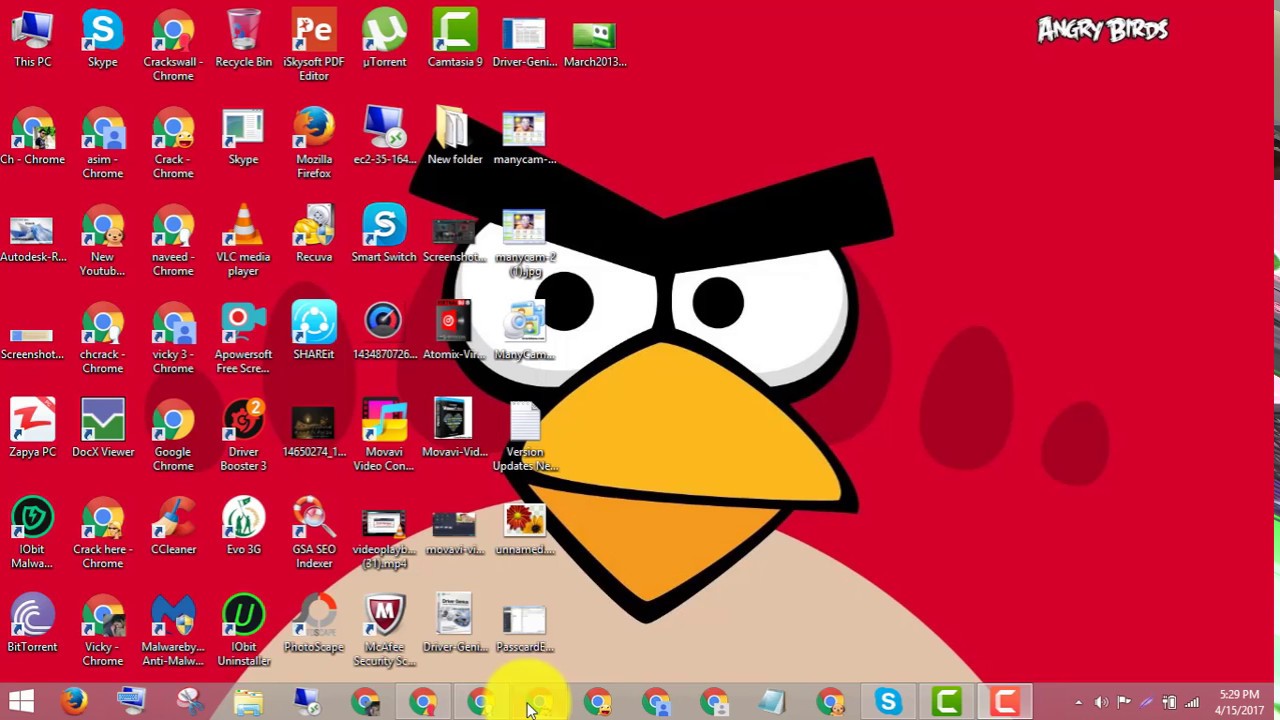Launch Zapya PC

pos(32,428)
